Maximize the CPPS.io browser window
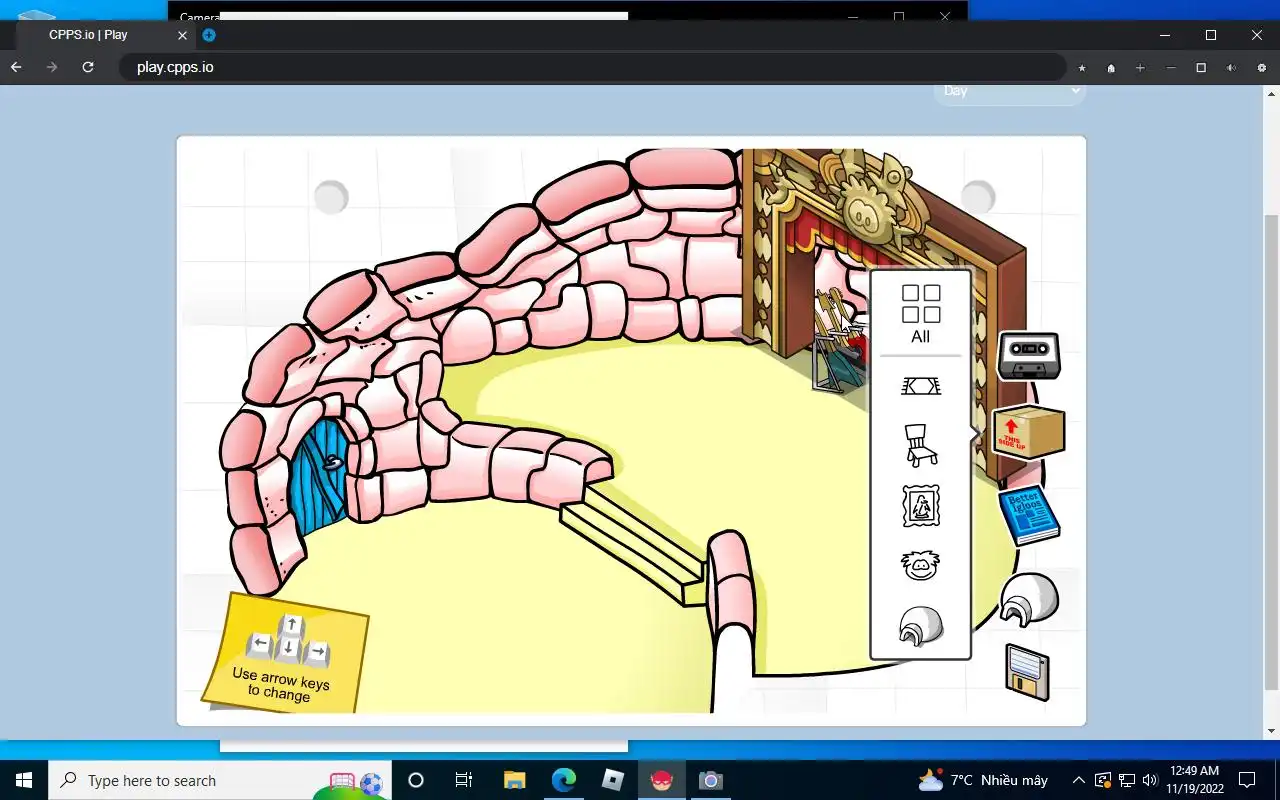 pyautogui.click(x=1211, y=35)
